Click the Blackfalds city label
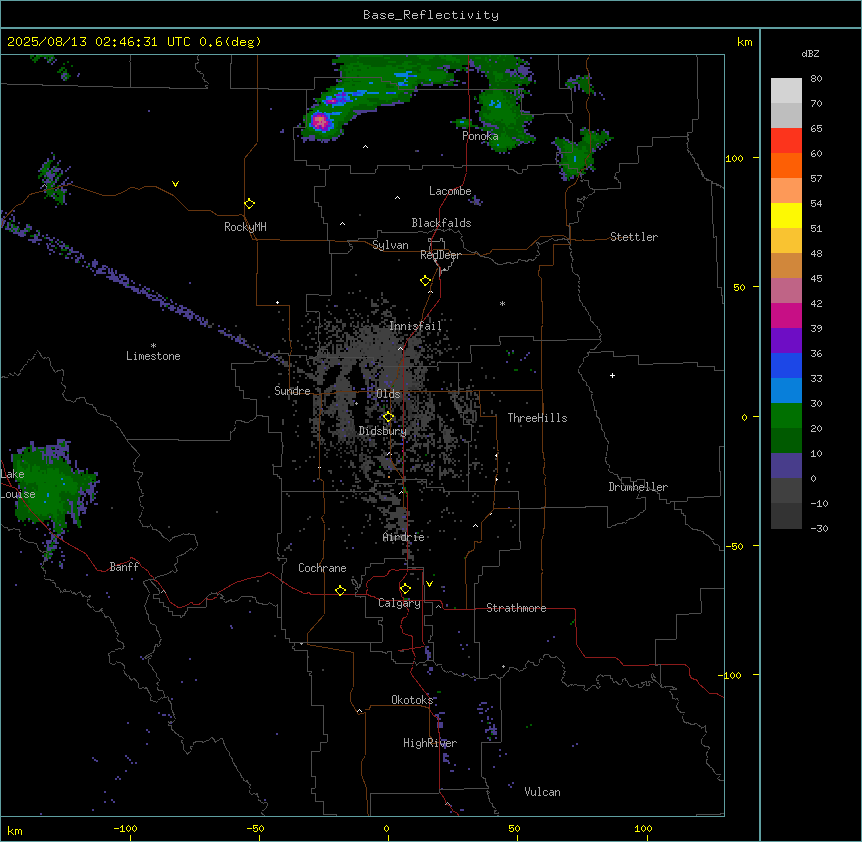Image resolution: width=862 pixels, height=842 pixels. pos(441,223)
